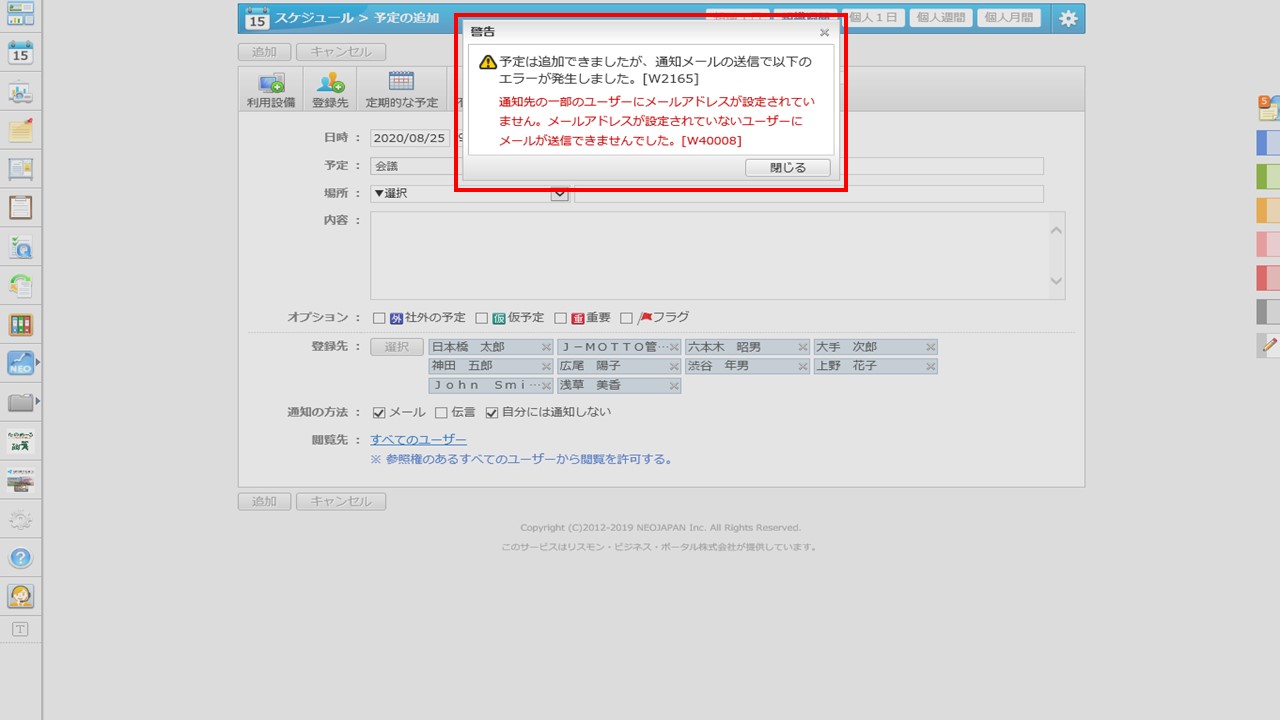Screen dimensions: 1280x720
Task: Switch to 個人月間 view tab
Action: click(x=1009, y=17)
